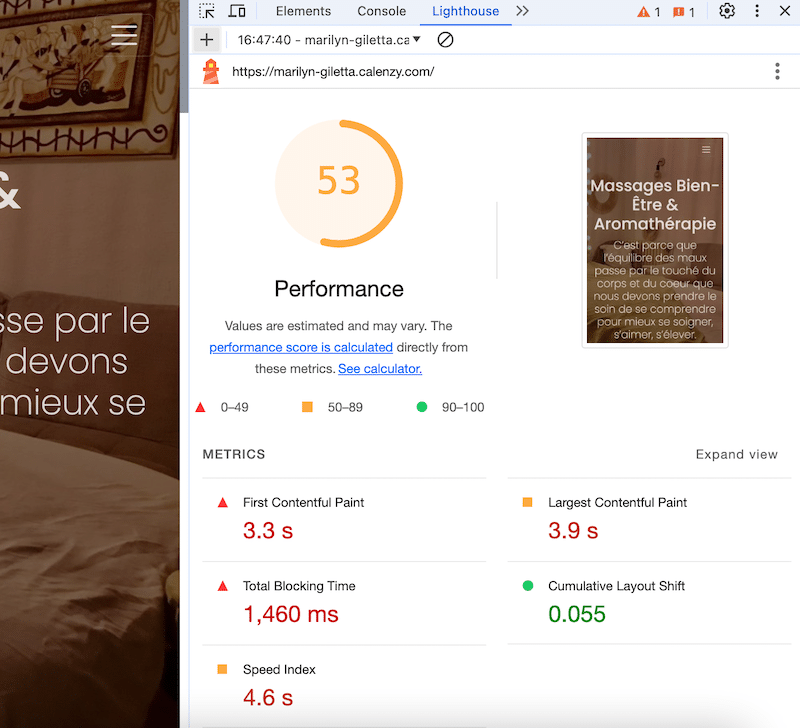Click the plus icon to start new Lighthouse report
This screenshot has height=728, width=800.
tap(206, 40)
